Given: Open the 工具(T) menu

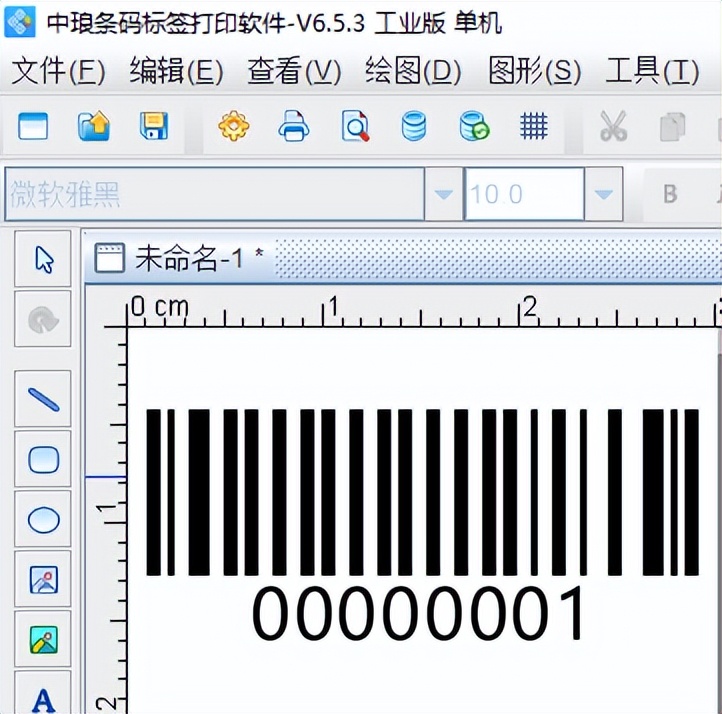Looking at the screenshot, I should point(652,71).
